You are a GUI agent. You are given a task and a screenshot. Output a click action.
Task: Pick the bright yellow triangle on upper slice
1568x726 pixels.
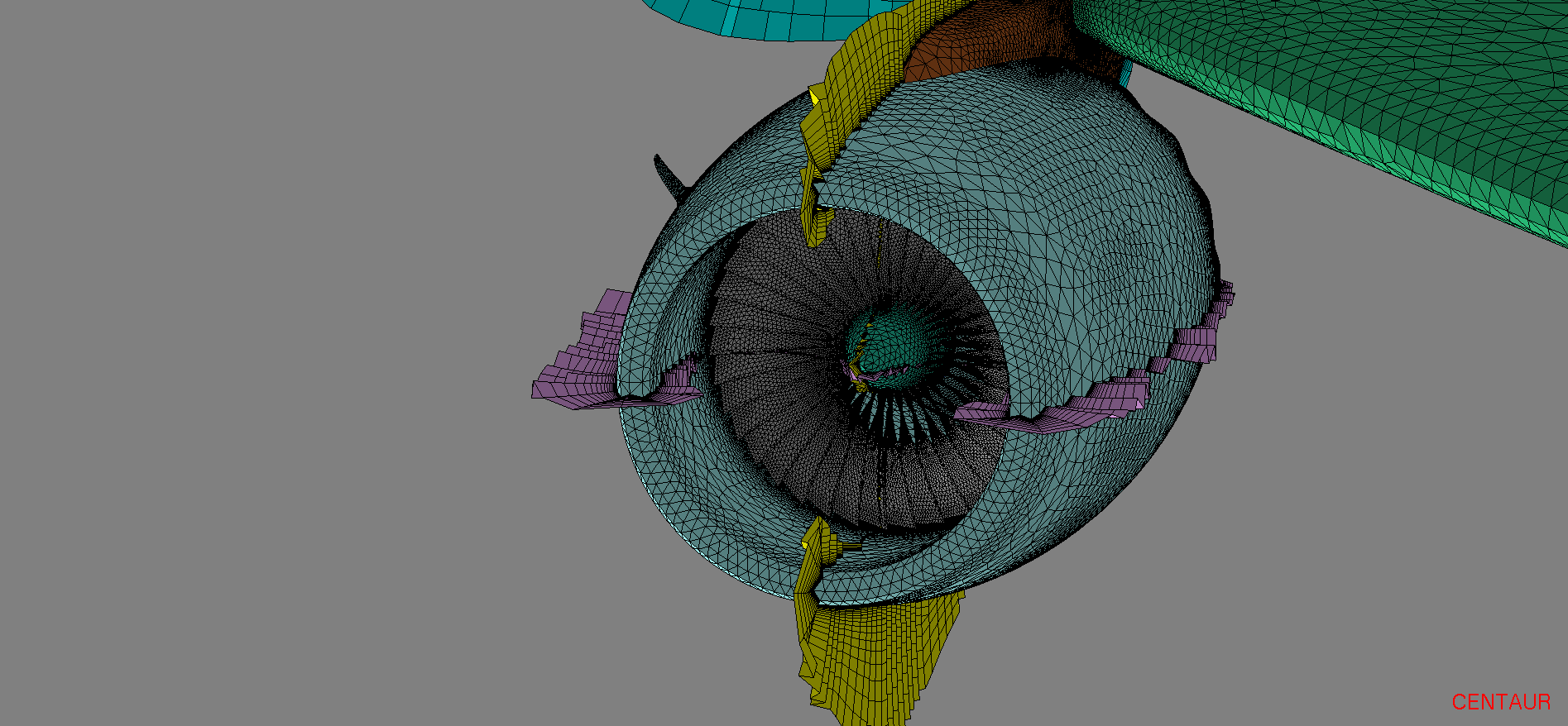click(x=814, y=98)
